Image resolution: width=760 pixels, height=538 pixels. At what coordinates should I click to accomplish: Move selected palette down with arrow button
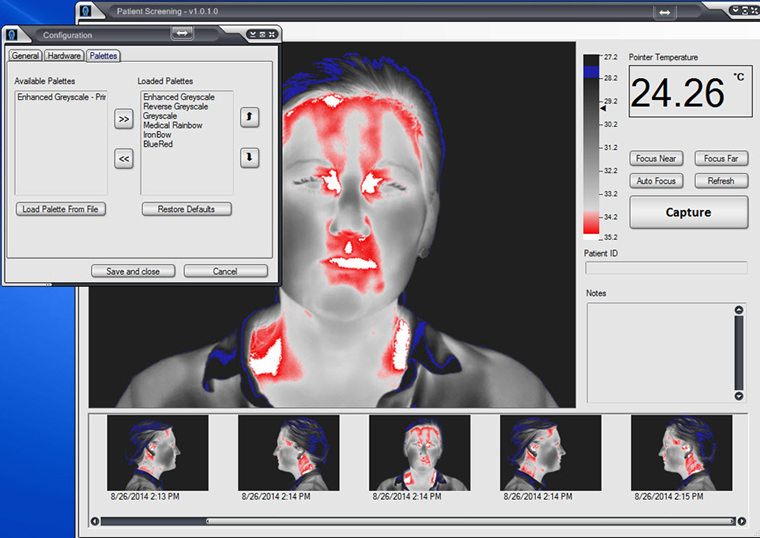(249, 158)
